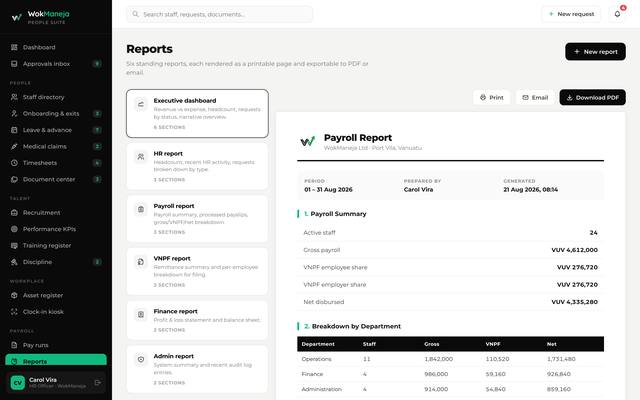This screenshot has width=640, height=400.
Task: Email the current report
Action: click(535, 98)
